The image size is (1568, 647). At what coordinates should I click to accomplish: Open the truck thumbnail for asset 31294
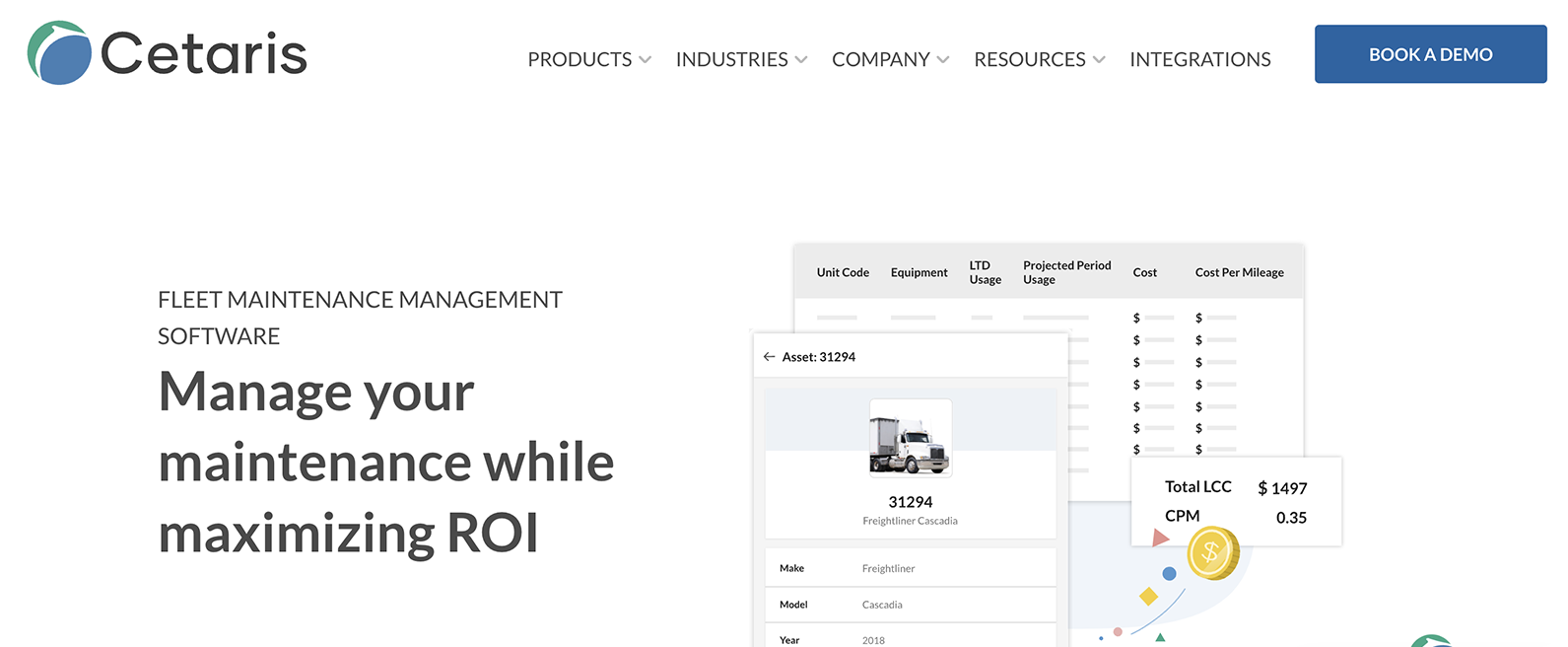(910, 439)
